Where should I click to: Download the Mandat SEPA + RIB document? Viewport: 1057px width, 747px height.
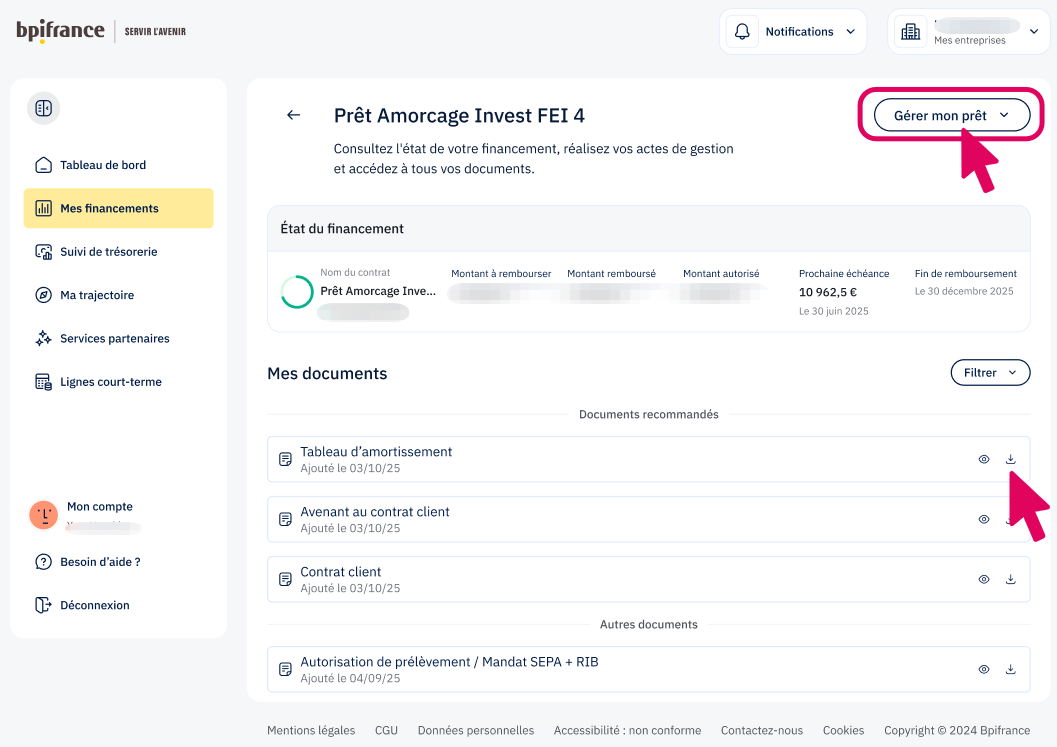(x=1010, y=669)
